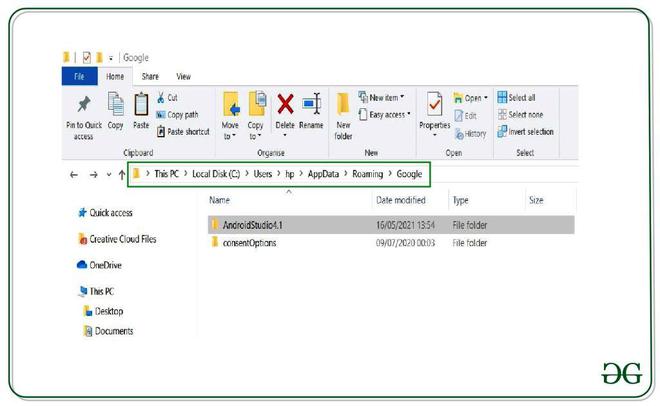Go back with the left arrow
660x406 pixels.
(74, 175)
